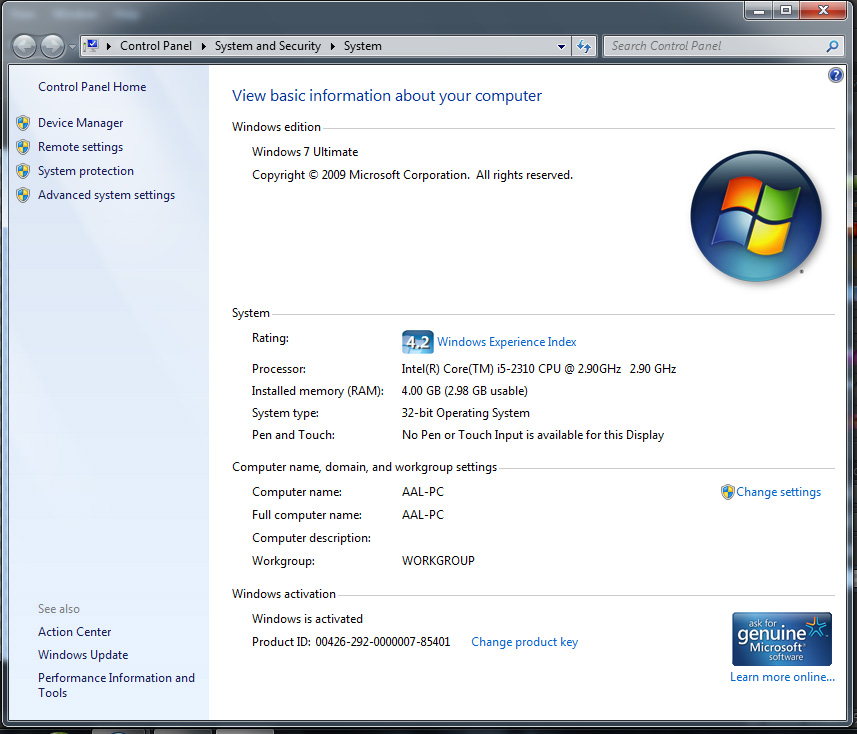Click the Refresh button in address bar
The height and width of the screenshot is (734, 857).
pos(584,46)
